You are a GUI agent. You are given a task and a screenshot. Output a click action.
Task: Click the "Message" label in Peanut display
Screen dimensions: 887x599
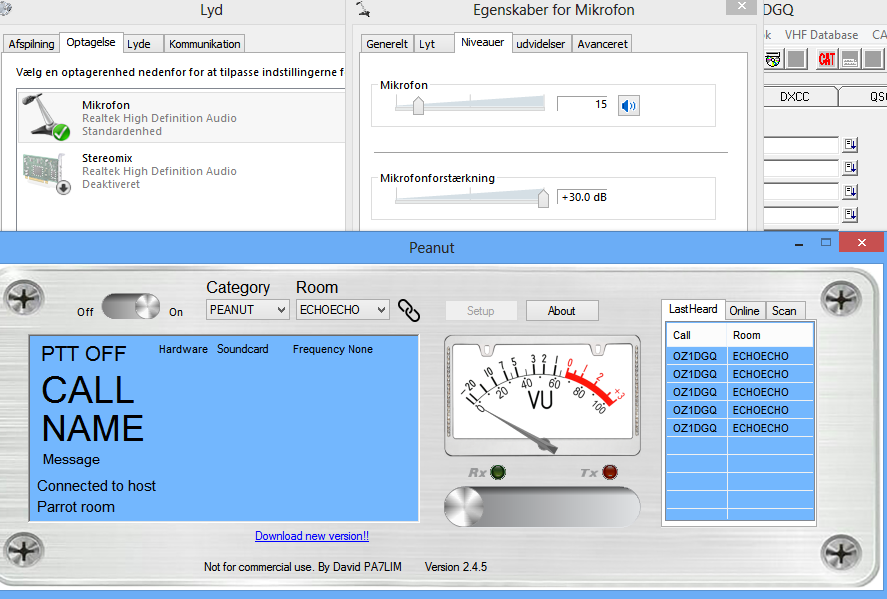(71, 459)
